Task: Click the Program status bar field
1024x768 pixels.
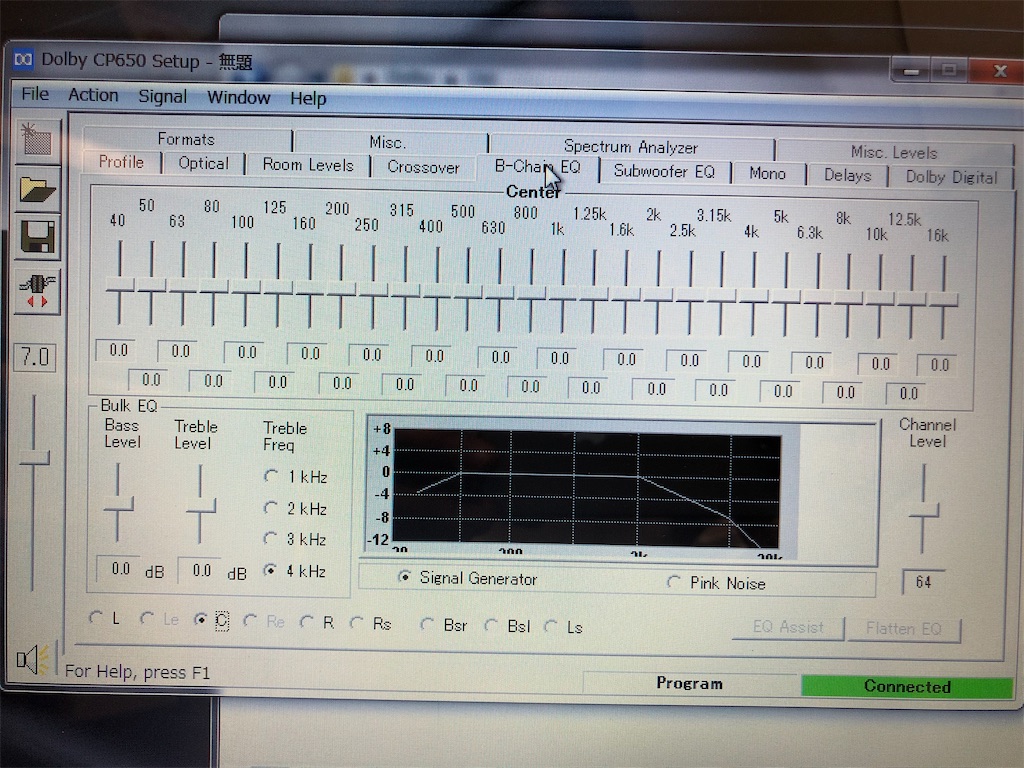Action: click(x=690, y=683)
